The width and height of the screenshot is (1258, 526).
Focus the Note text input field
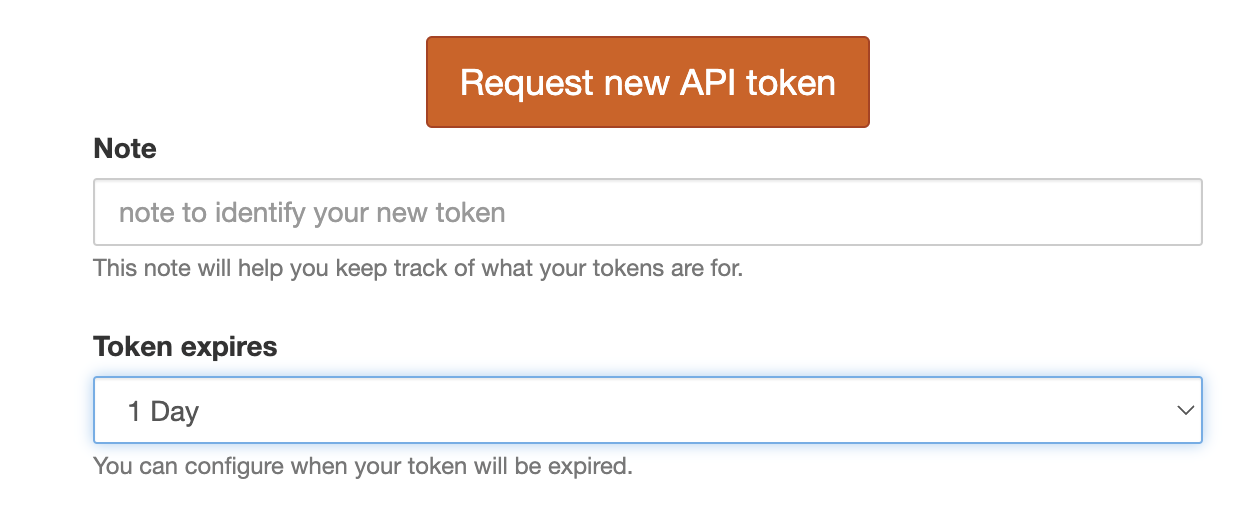pyautogui.click(x=648, y=212)
